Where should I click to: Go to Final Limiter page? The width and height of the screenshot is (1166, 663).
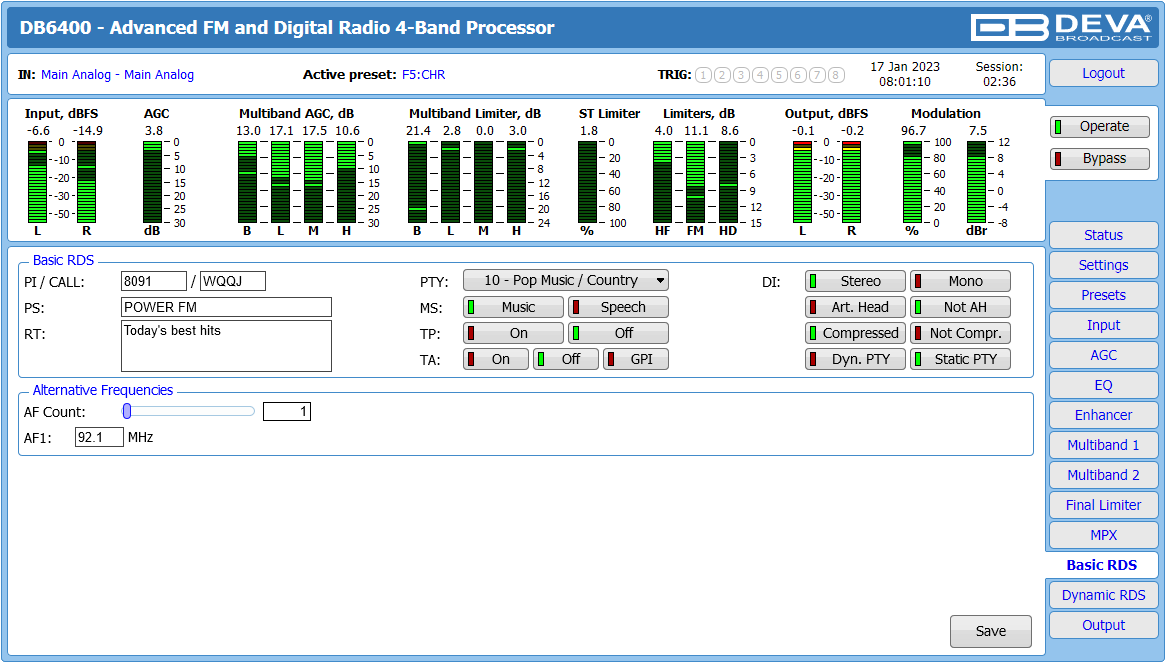(1104, 505)
